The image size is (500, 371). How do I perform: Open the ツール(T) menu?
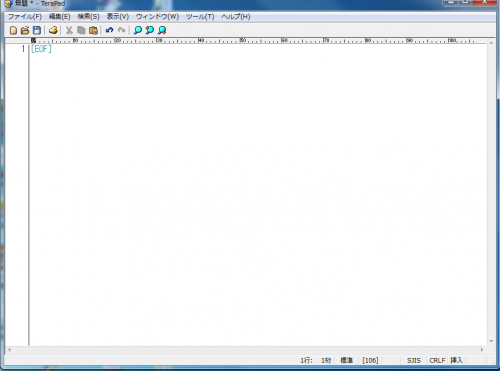point(200,17)
